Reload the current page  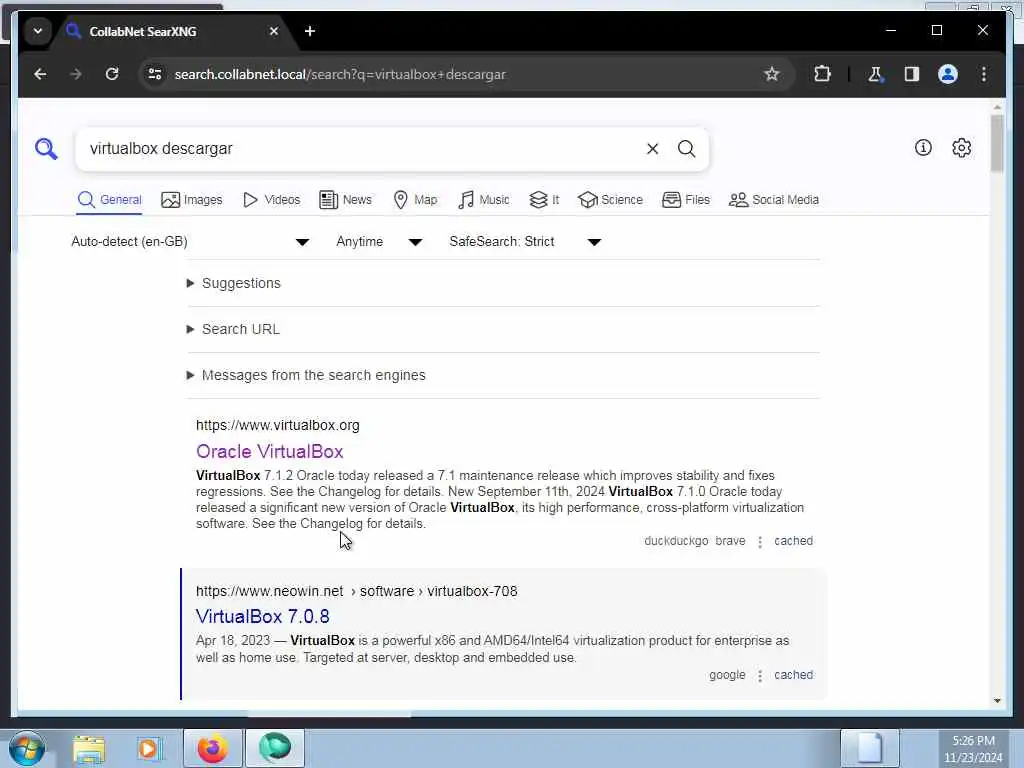[x=112, y=74]
